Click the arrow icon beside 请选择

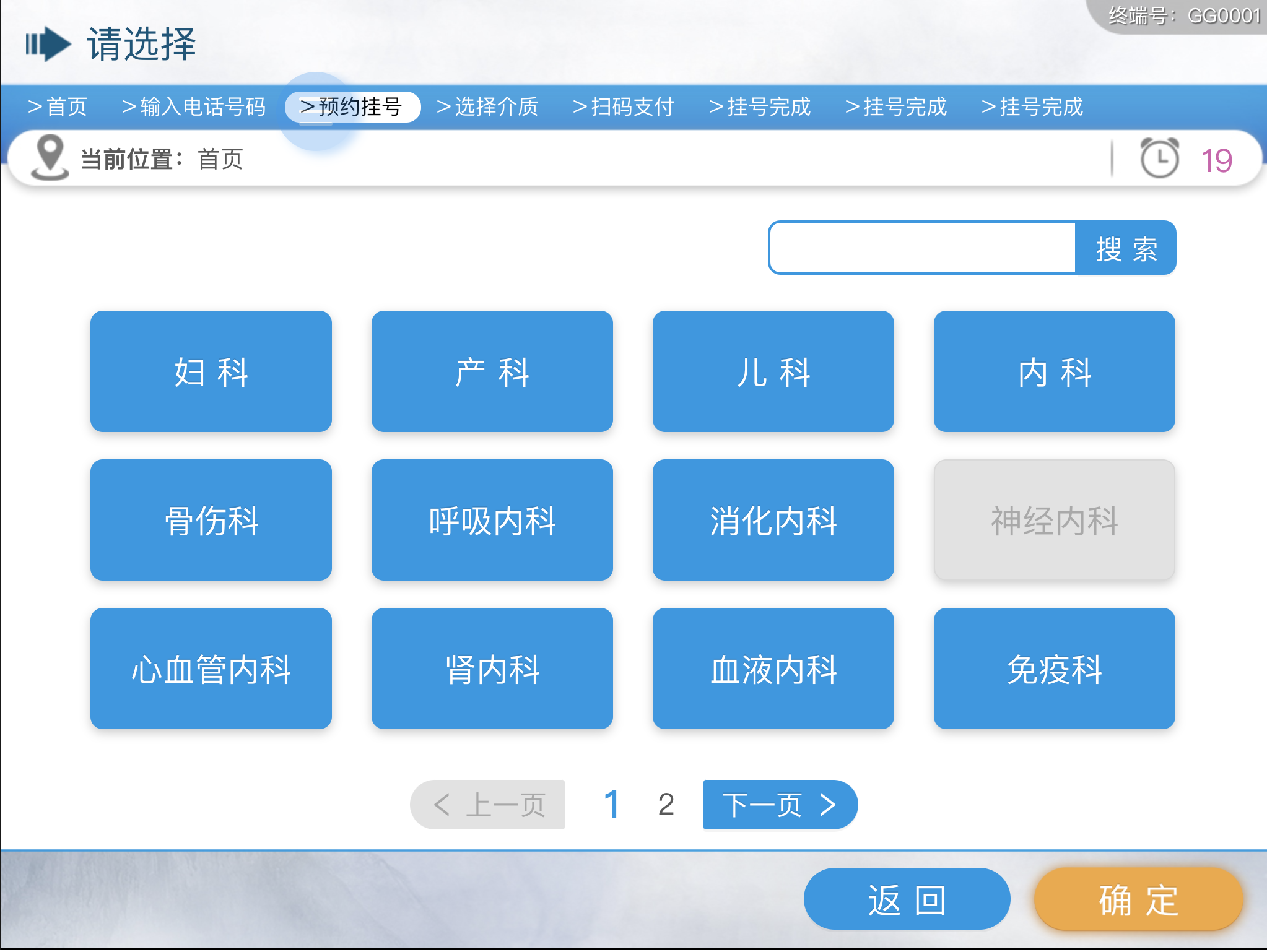[48, 44]
